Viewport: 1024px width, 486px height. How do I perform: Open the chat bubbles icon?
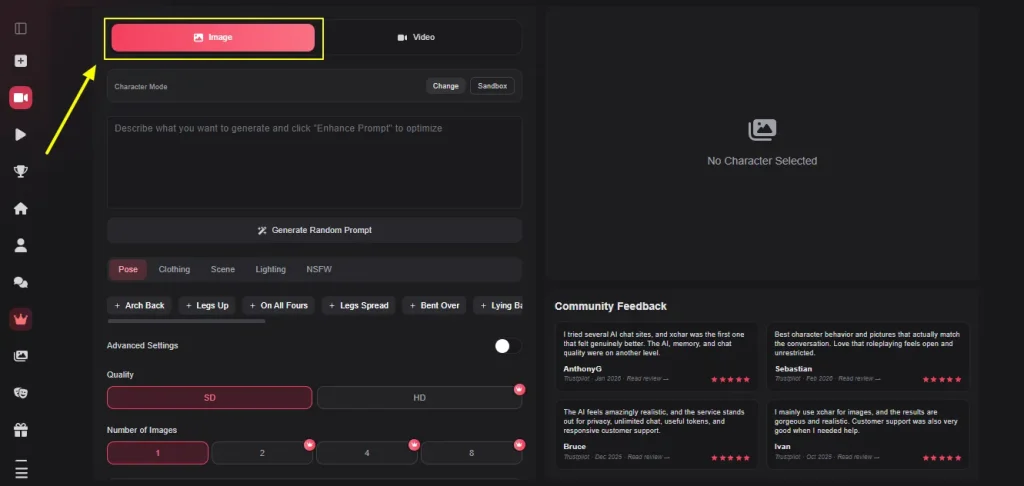coord(21,282)
